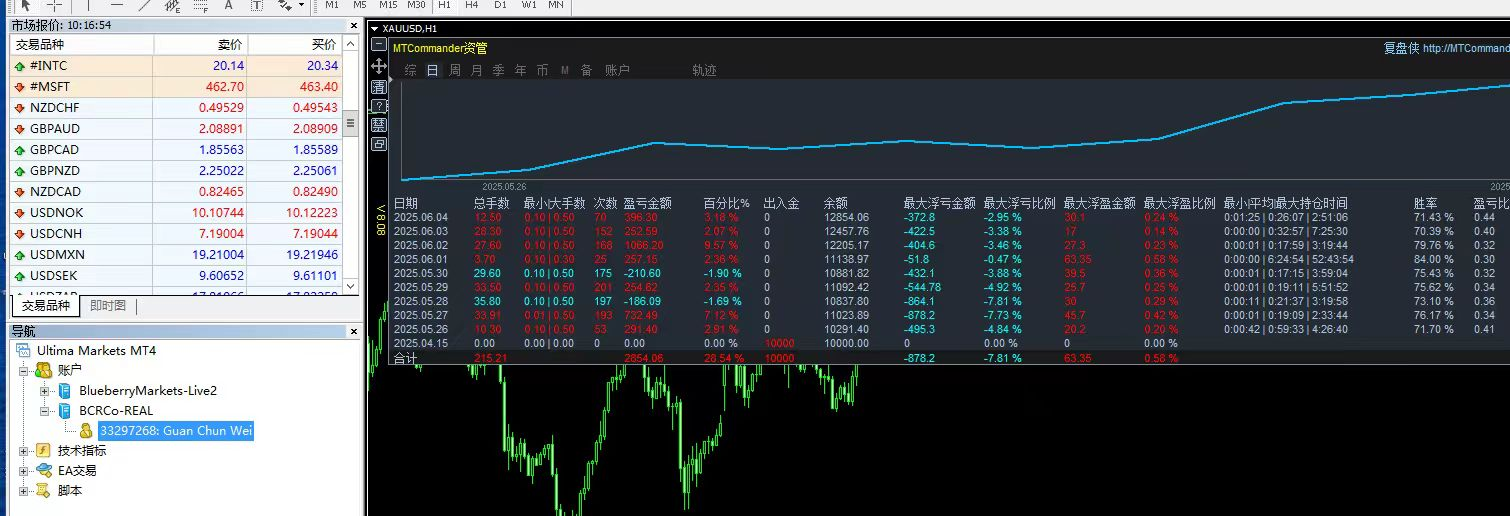The height and width of the screenshot is (516, 1510).
Task: Select account 33297268: Guan Chun Wei
Action: (176, 431)
